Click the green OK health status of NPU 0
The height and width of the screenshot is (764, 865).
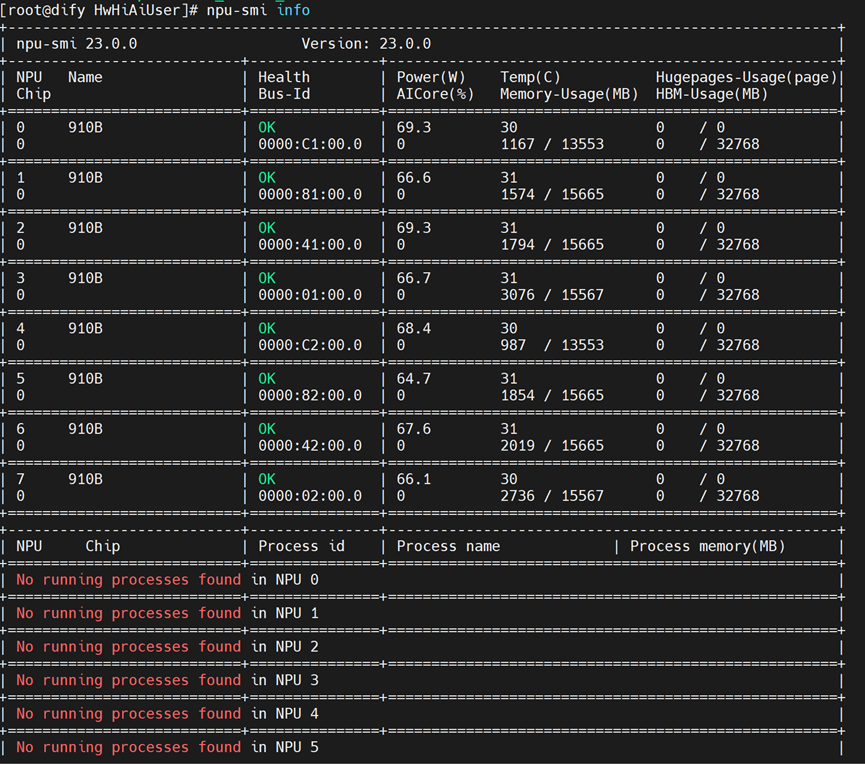(267, 127)
